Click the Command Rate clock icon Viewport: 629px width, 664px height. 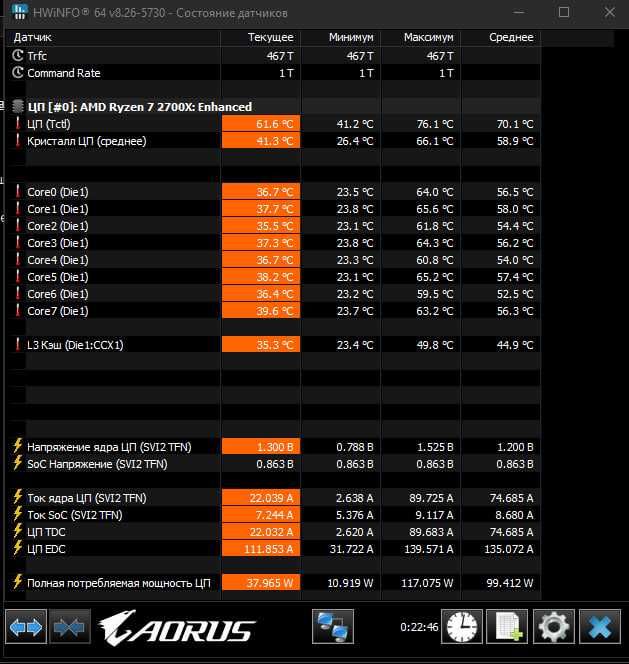pos(18,72)
